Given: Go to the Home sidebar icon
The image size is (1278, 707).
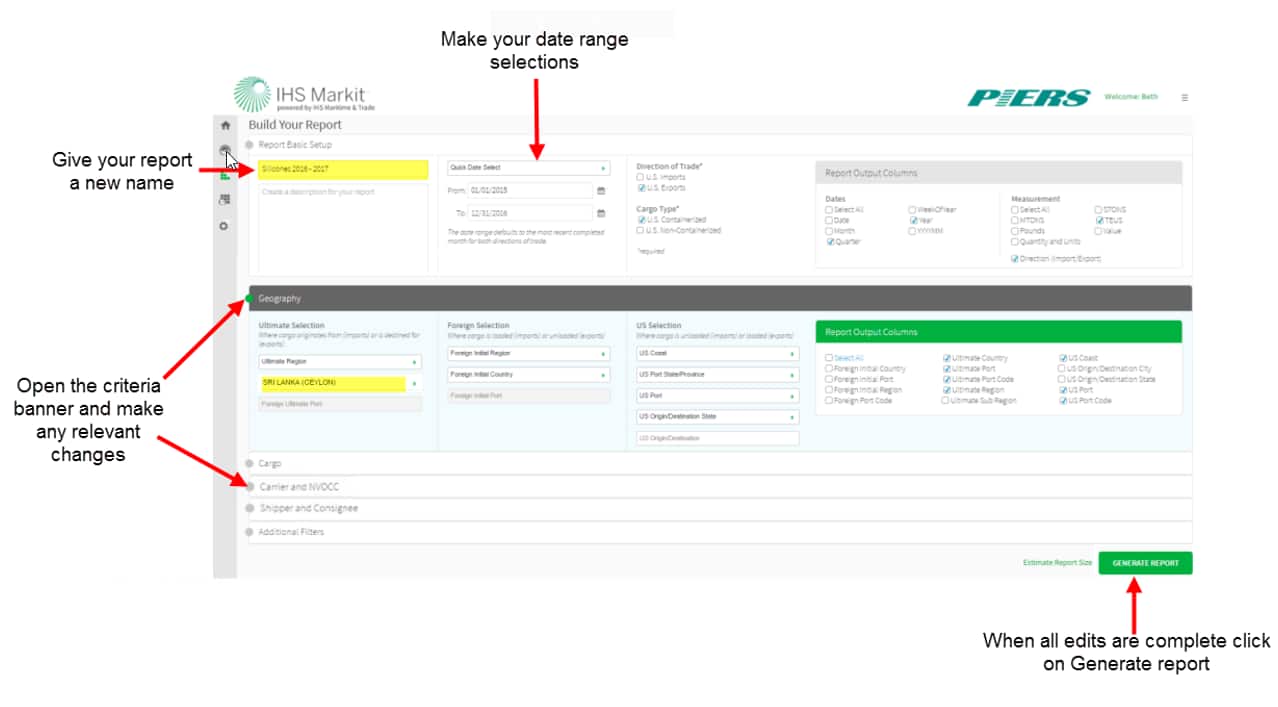Looking at the screenshot, I should 225,125.
